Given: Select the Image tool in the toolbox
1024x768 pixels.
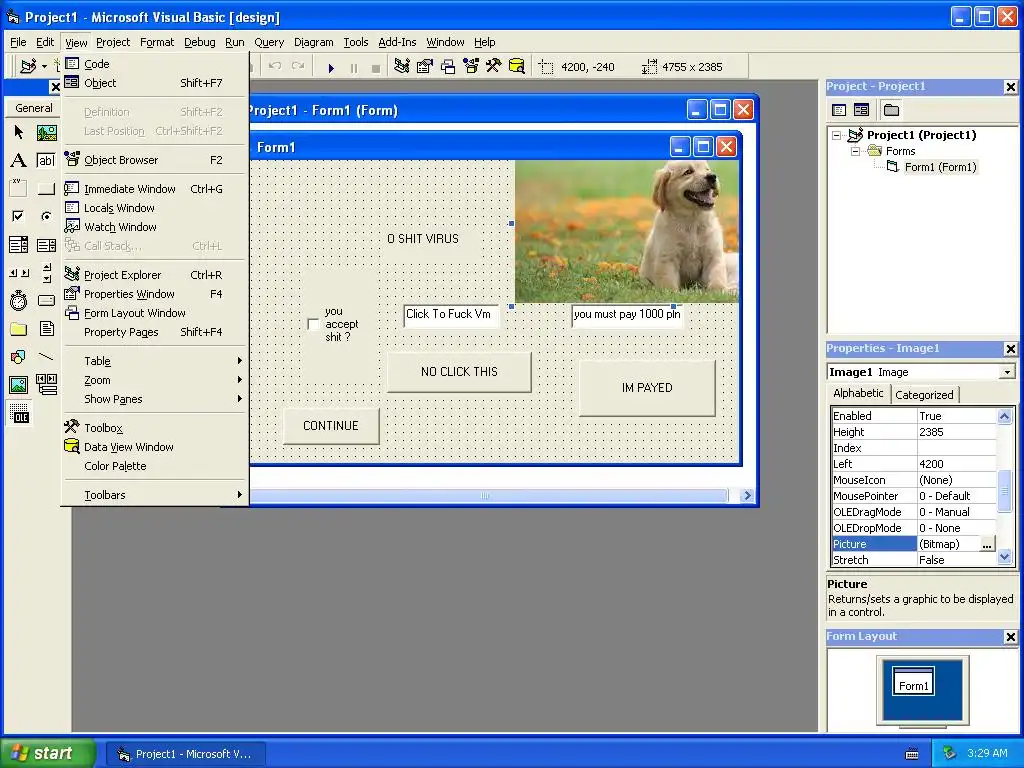Looking at the screenshot, I should point(18,385).
